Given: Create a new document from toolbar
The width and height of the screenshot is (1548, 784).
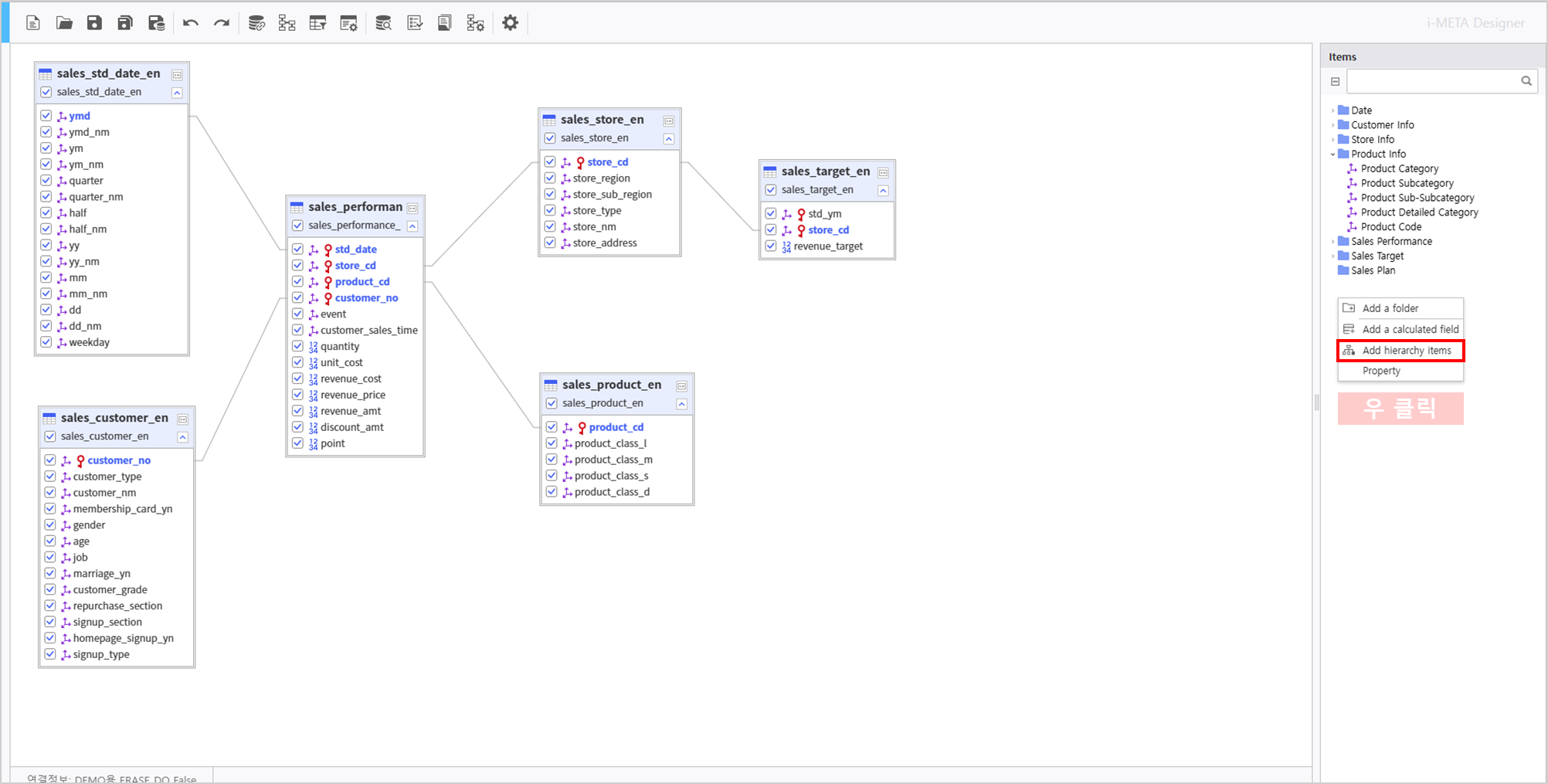Looking at the screenshot, I should pyautogui.click(x=33, y=23).
